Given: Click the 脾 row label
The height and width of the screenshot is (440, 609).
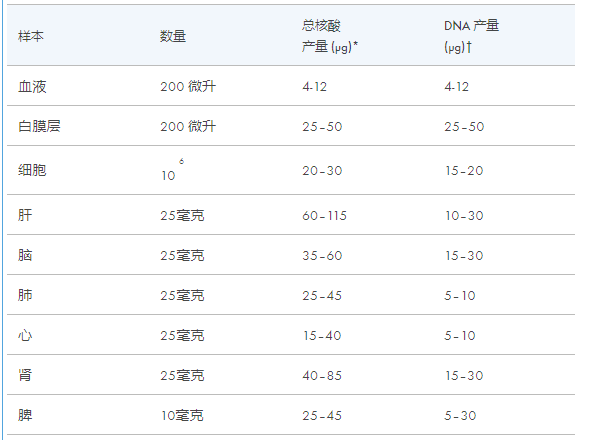Looking at the screenshot, I should pyautogui.click(x=25, y=415).
